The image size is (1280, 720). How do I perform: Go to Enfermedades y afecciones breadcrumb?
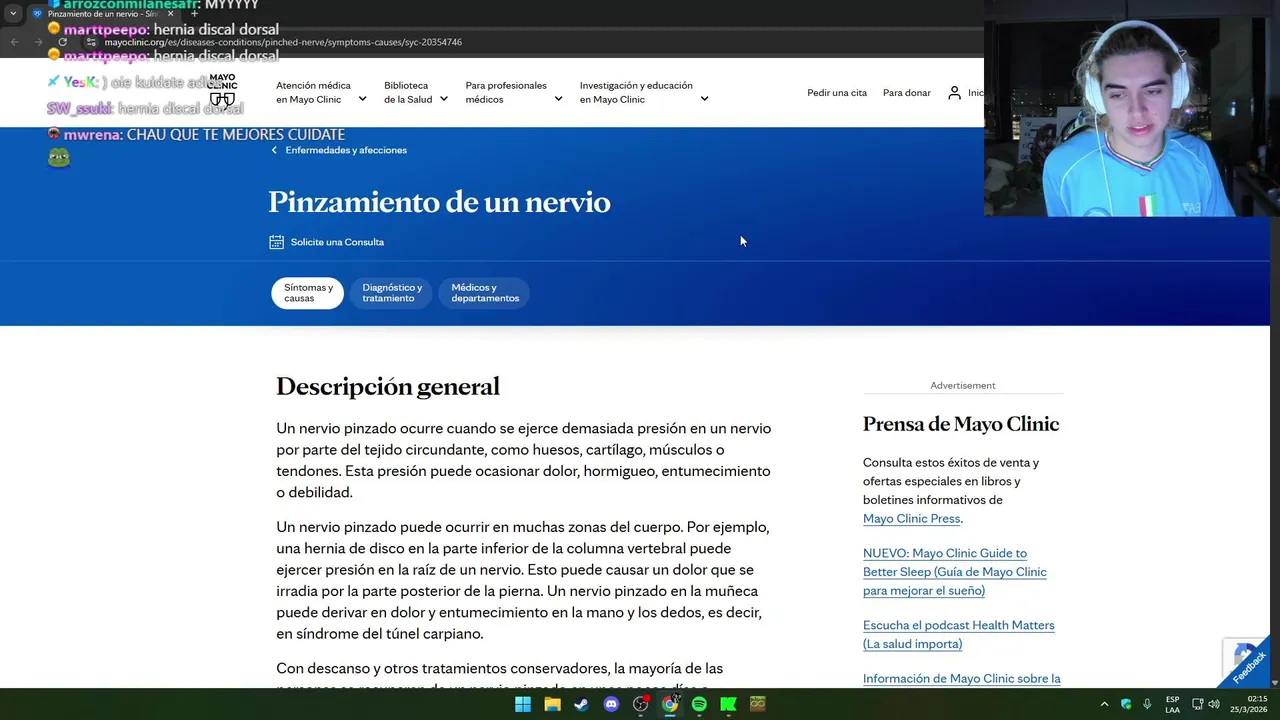(x=346, y=150)
